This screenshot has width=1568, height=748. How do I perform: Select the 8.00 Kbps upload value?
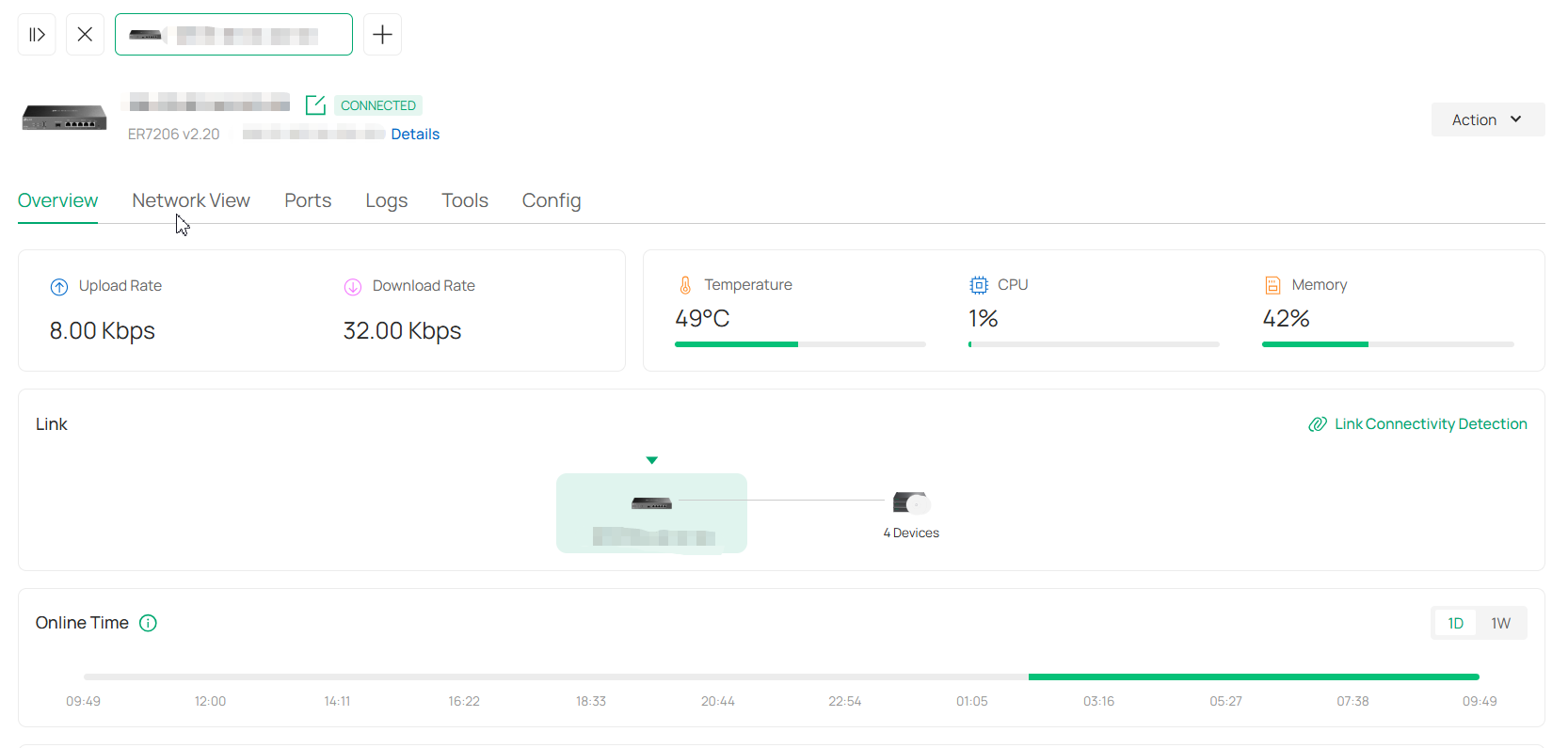coord(103,331)
